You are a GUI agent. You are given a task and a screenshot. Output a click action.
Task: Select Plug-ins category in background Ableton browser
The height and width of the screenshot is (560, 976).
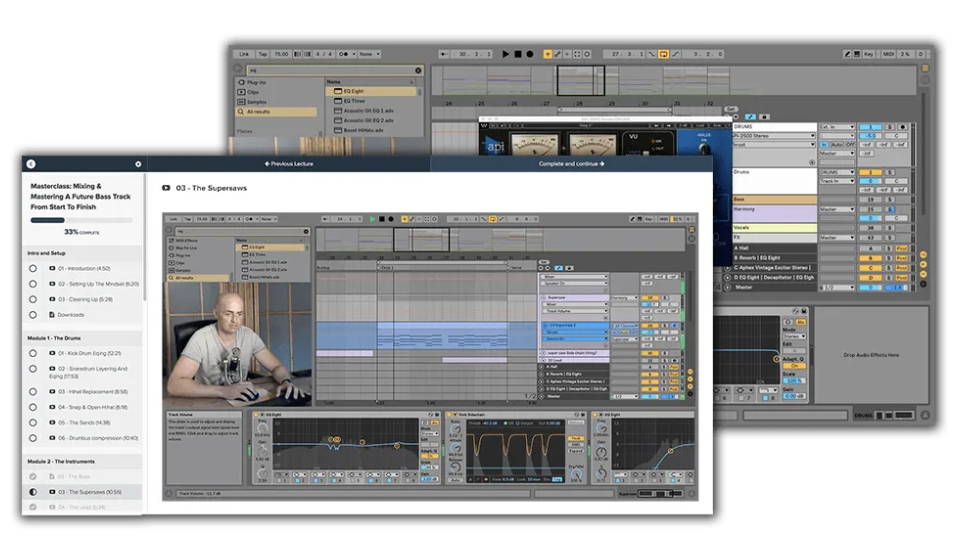[x=256, y=82]
